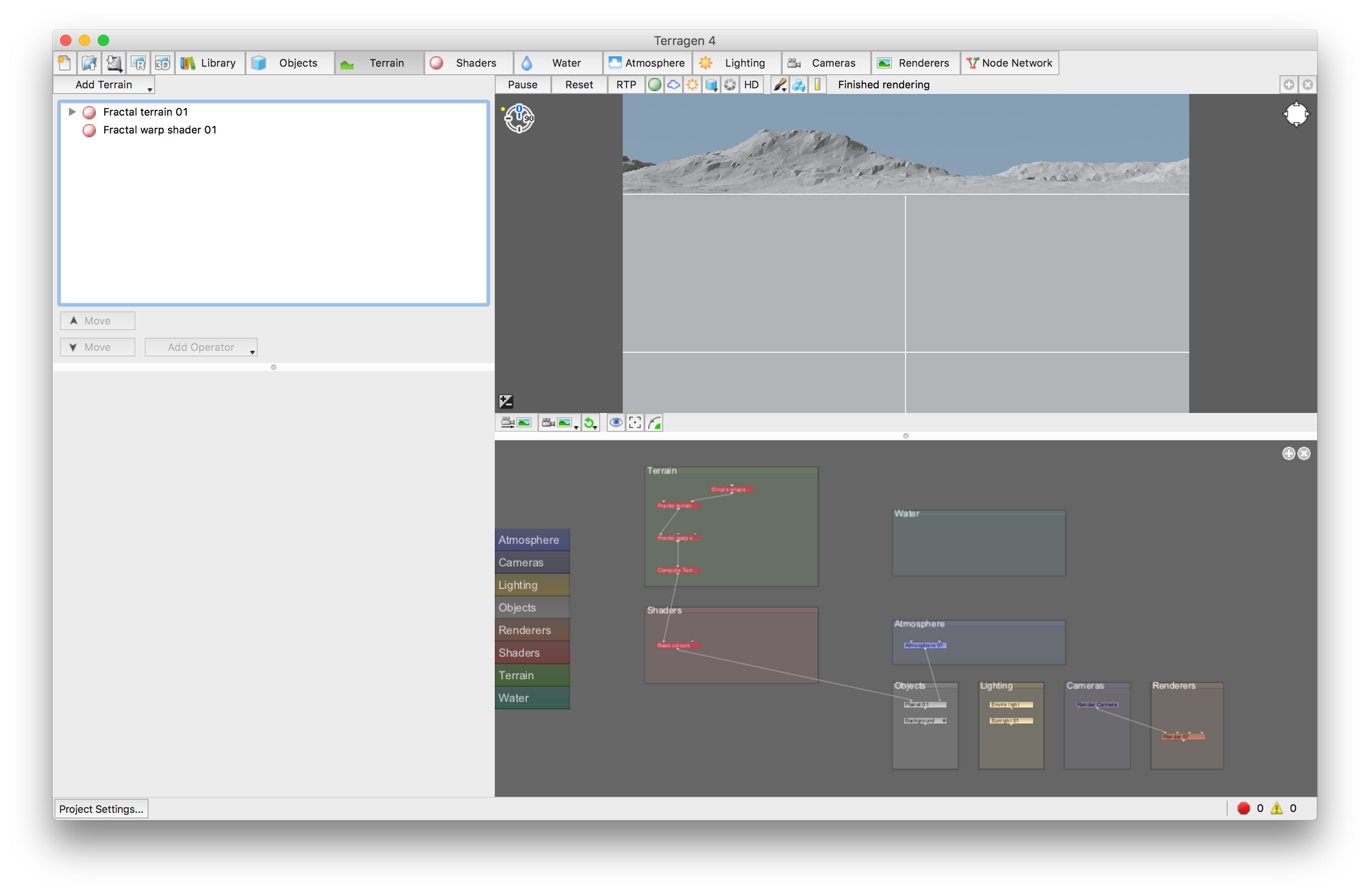The width and height of the screenshot is (1370, 896).
Task: Reset the 3D preview
Action: (x=580, y=85)
